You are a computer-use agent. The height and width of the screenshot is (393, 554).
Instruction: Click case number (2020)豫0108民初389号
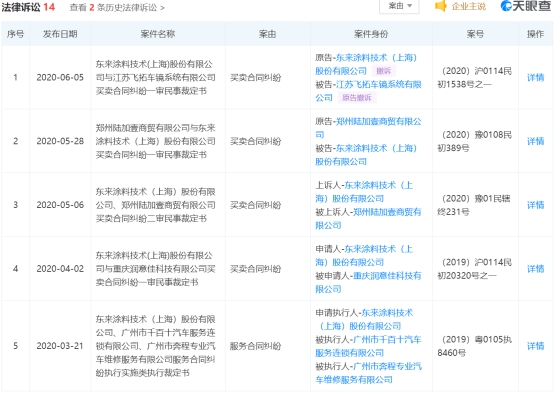coord(475,141)
